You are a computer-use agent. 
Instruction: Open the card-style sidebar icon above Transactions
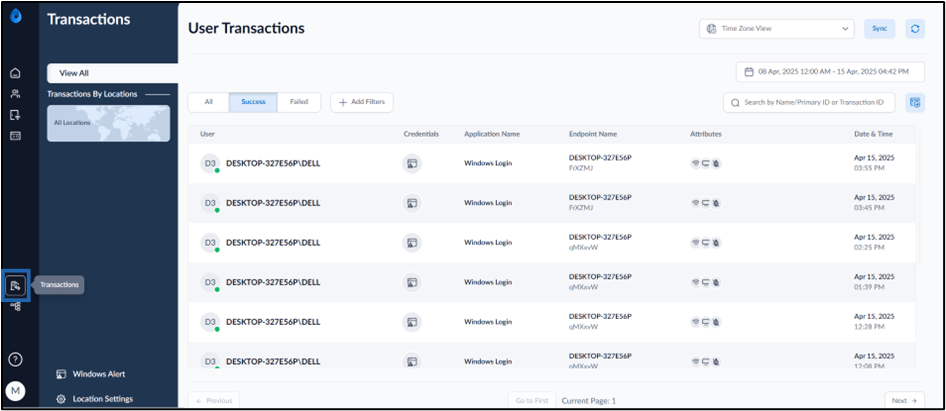pos(16,136)
